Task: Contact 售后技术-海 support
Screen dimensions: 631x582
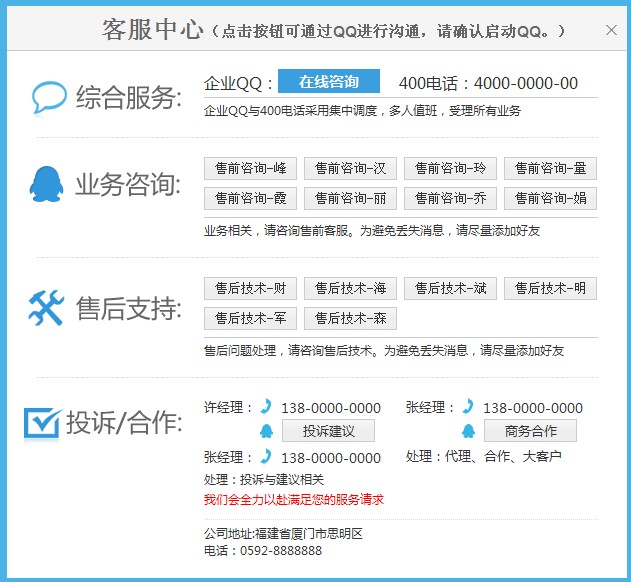Action: (350, 289)
